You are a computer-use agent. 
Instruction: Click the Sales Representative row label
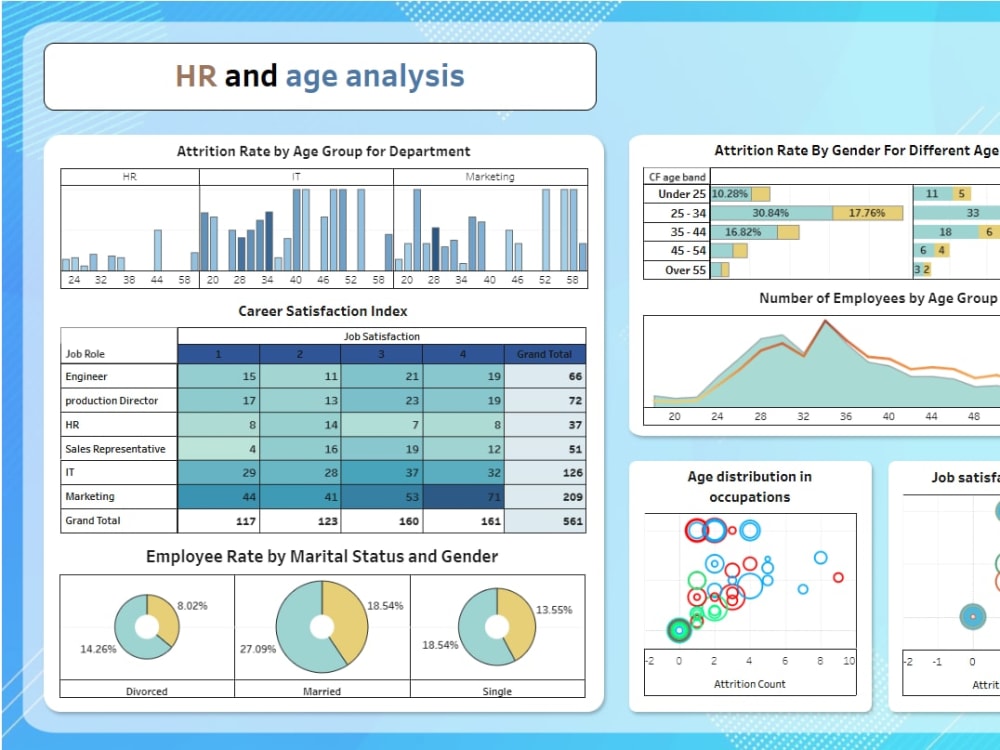click(x=118, y=448)
